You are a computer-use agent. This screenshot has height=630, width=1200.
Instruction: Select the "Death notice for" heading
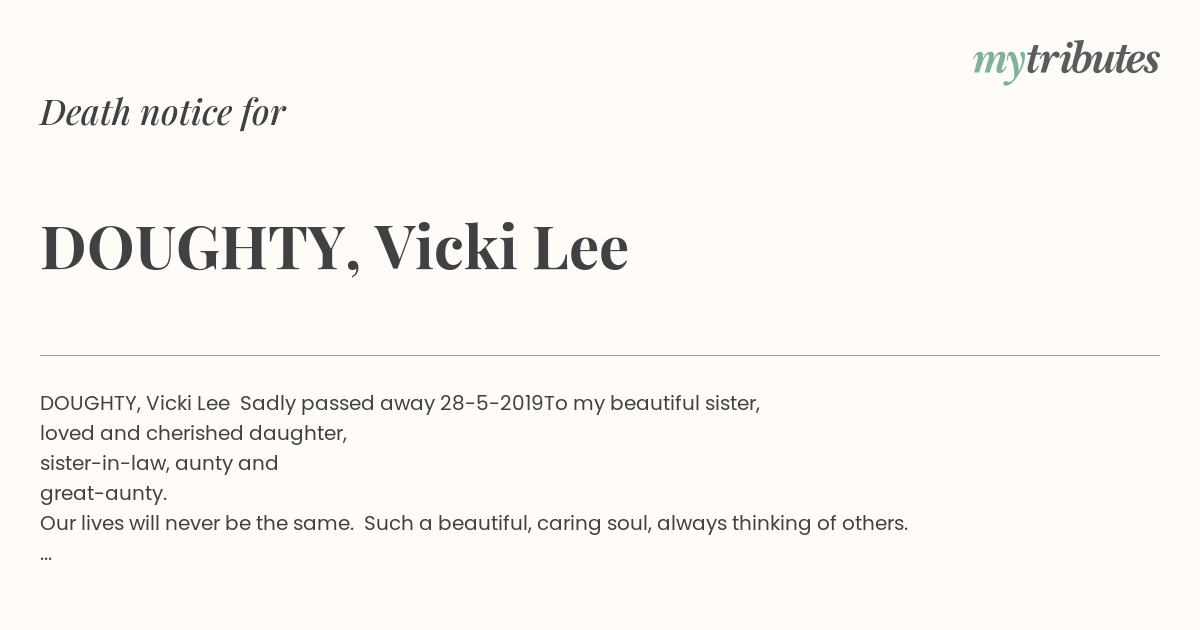[163, 112]
